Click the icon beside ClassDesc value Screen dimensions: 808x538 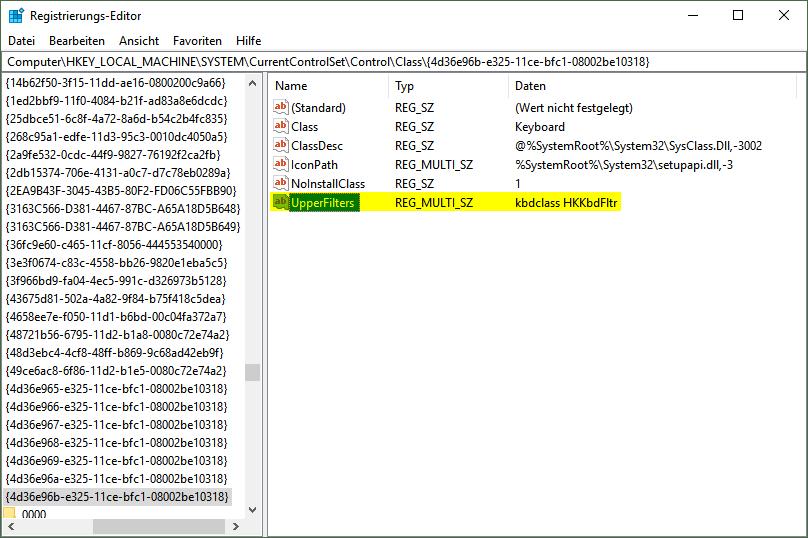coord(281,145)
